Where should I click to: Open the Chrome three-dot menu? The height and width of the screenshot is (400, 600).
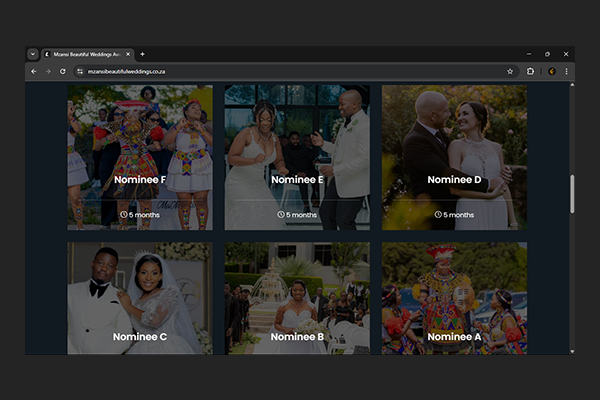tap(567, 72)
